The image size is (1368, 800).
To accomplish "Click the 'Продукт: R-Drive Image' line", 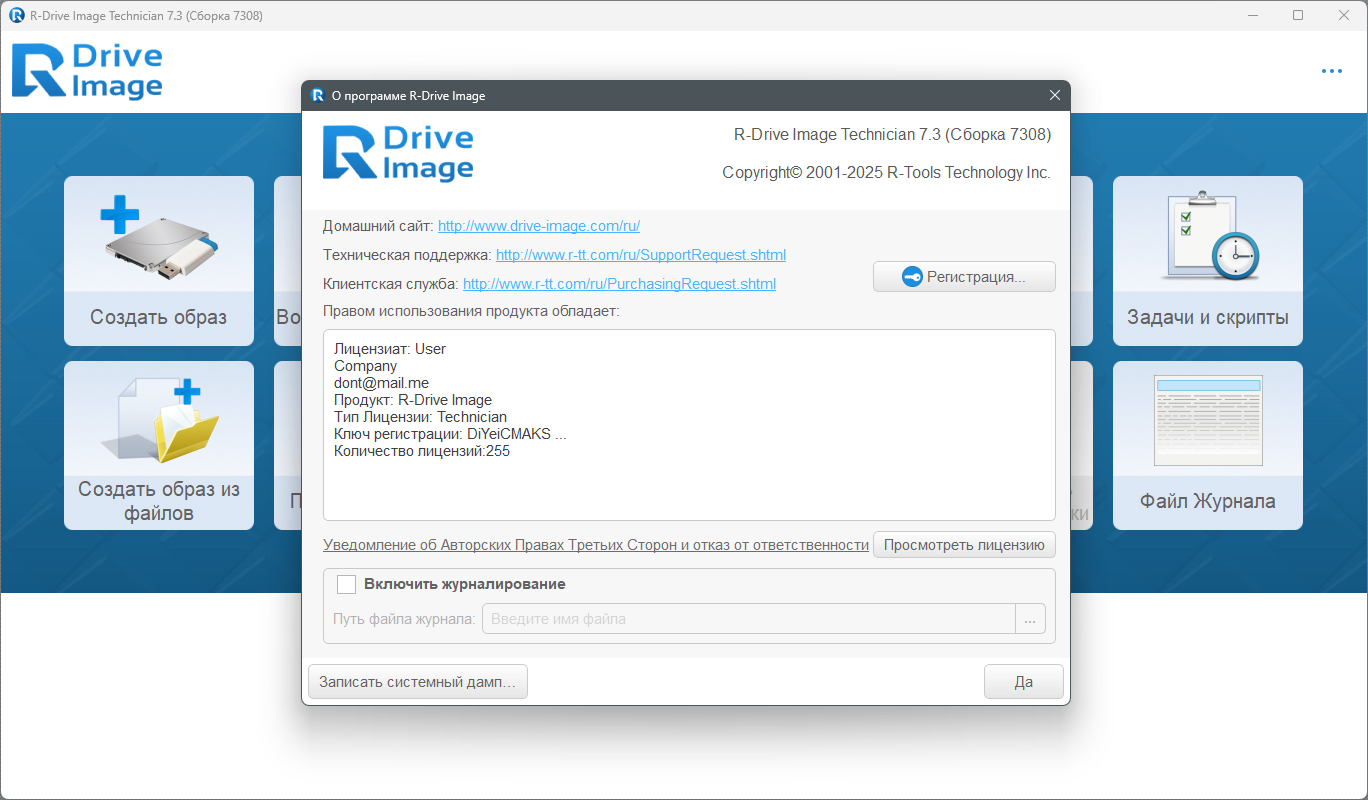I will point(413,400).
